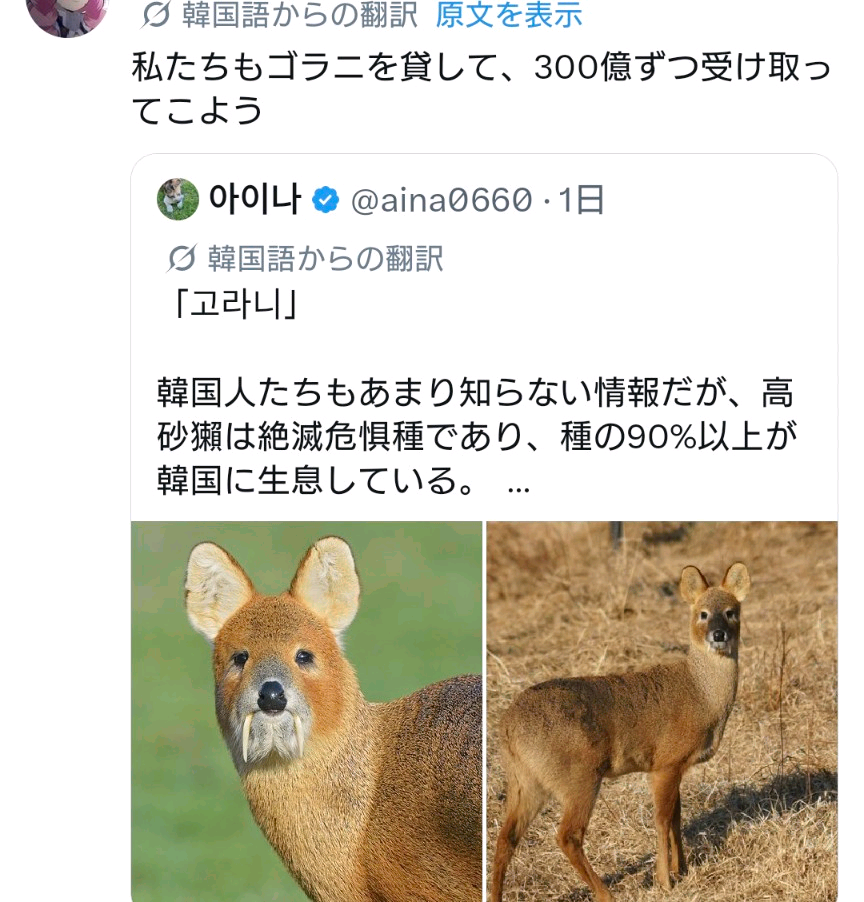
Task: Tap the translation icon above main tweet
Action: (156, 15)
